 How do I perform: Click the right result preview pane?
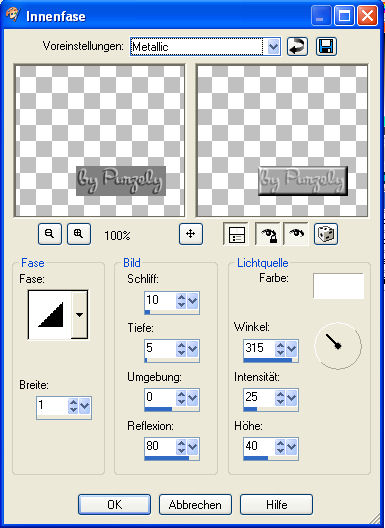(x=282, y=141)
